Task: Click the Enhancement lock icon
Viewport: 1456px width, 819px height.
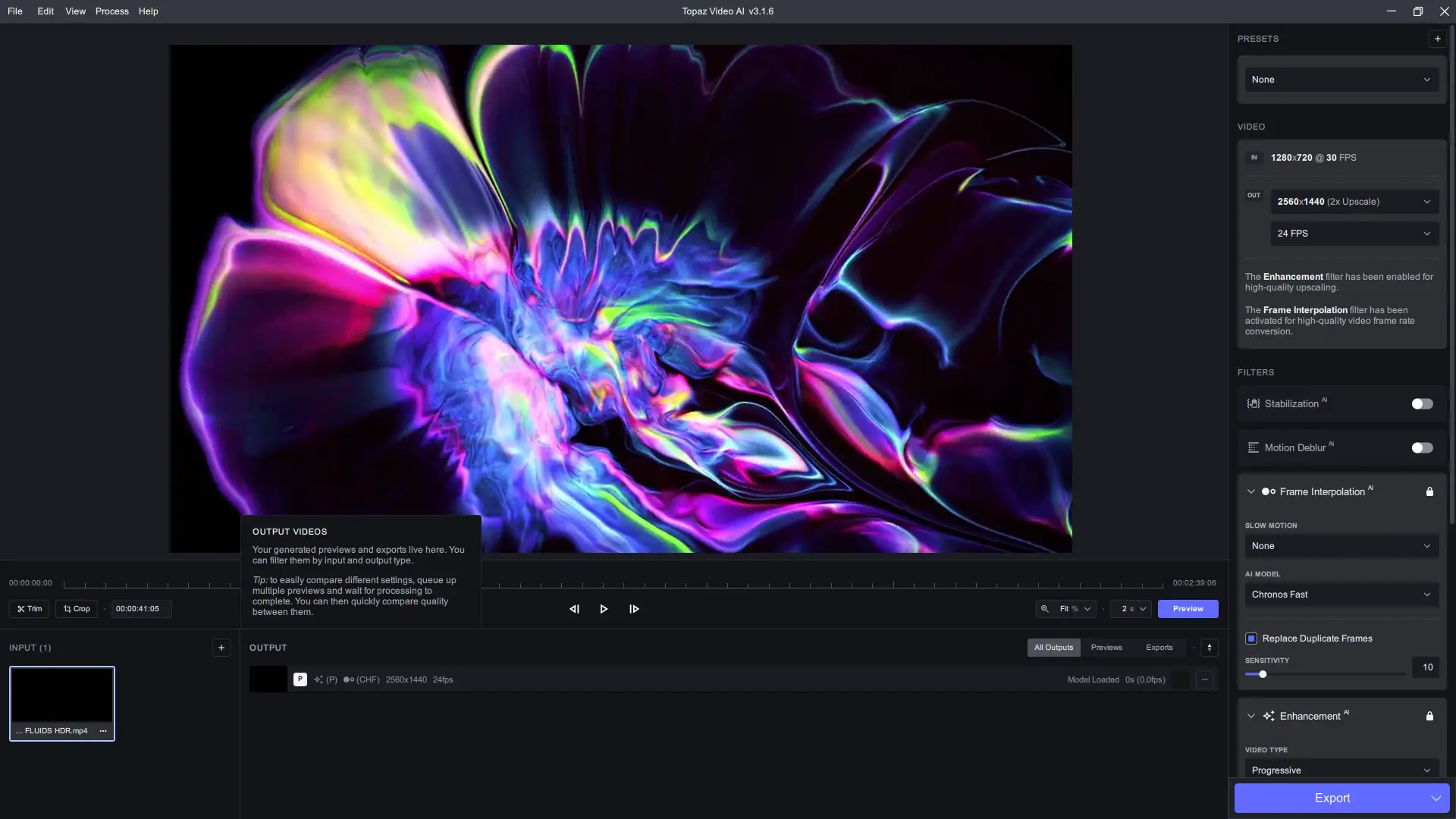Action: point(1429,716)
